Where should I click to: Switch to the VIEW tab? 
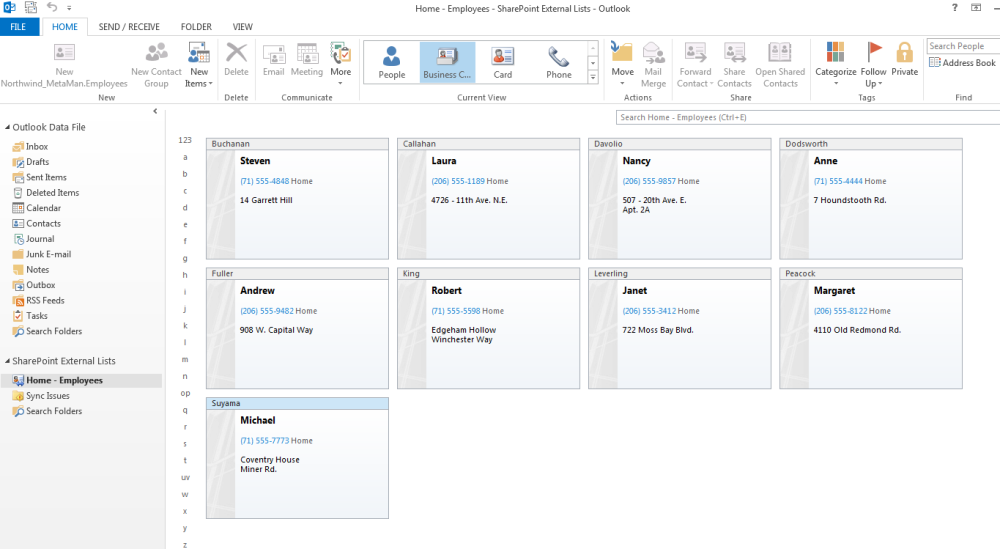click(x=242, y=27)
